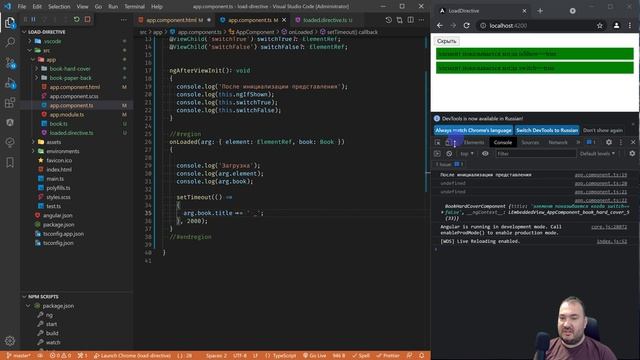Click Switch DevTools to Russian
Screen dimensions: 640x360
tap(547, 130)
